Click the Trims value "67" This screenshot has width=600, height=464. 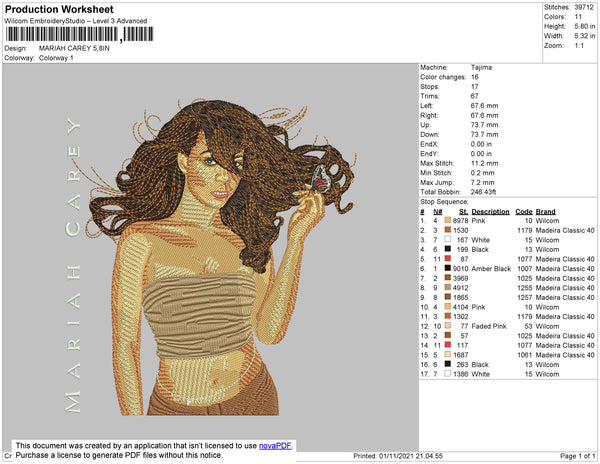pyautogui.click(x=474, y=96)
